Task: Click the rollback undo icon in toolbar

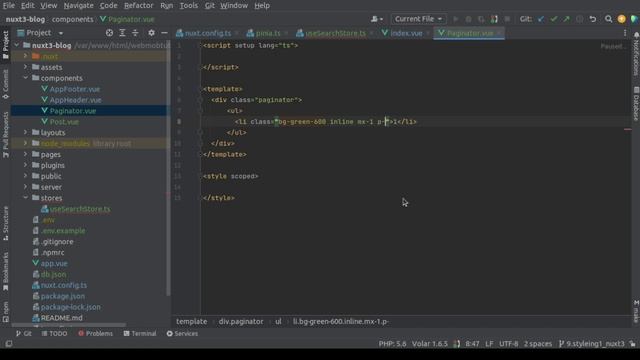Action: point(593,19)
